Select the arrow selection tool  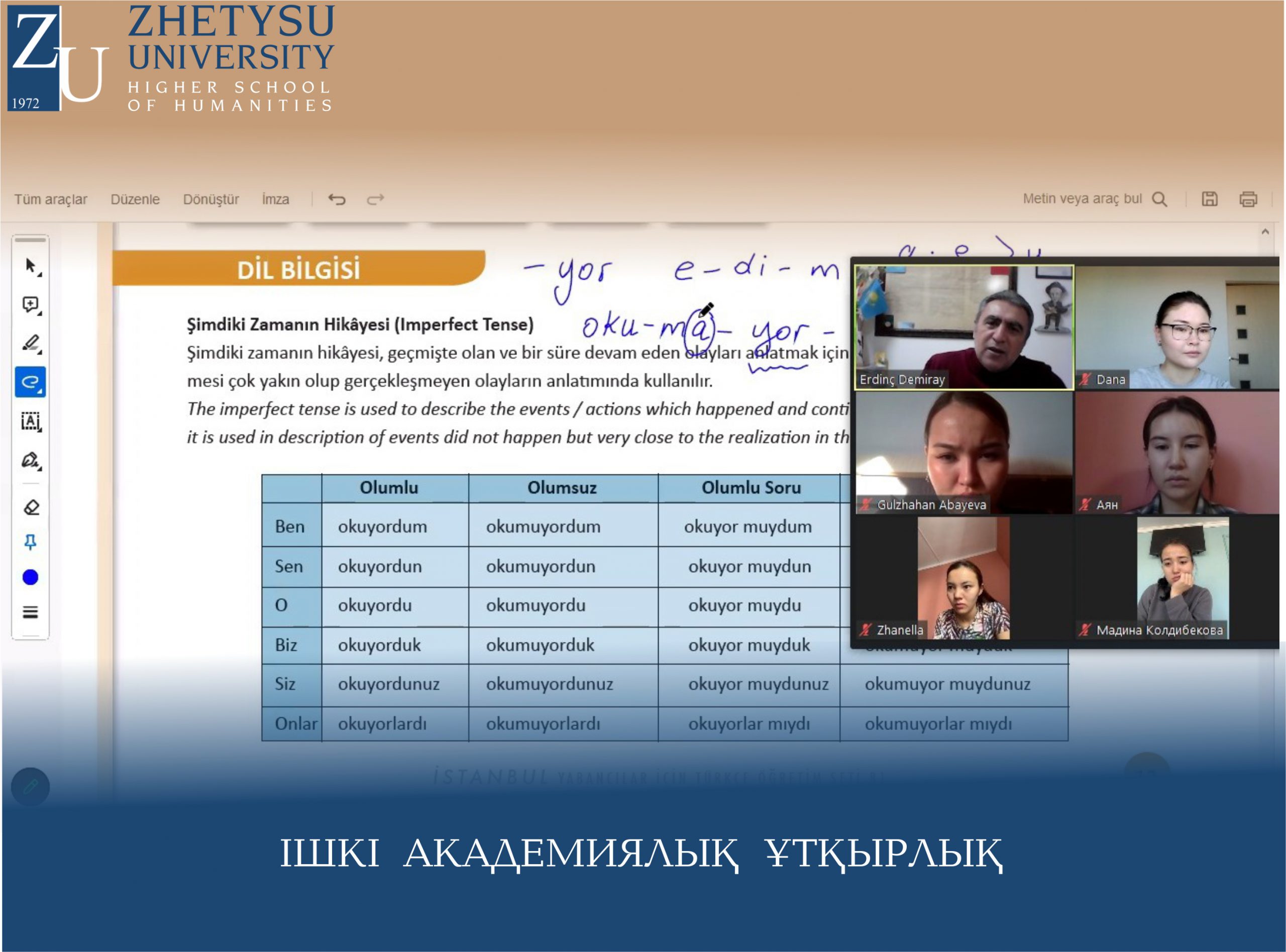tap(31, 266)
